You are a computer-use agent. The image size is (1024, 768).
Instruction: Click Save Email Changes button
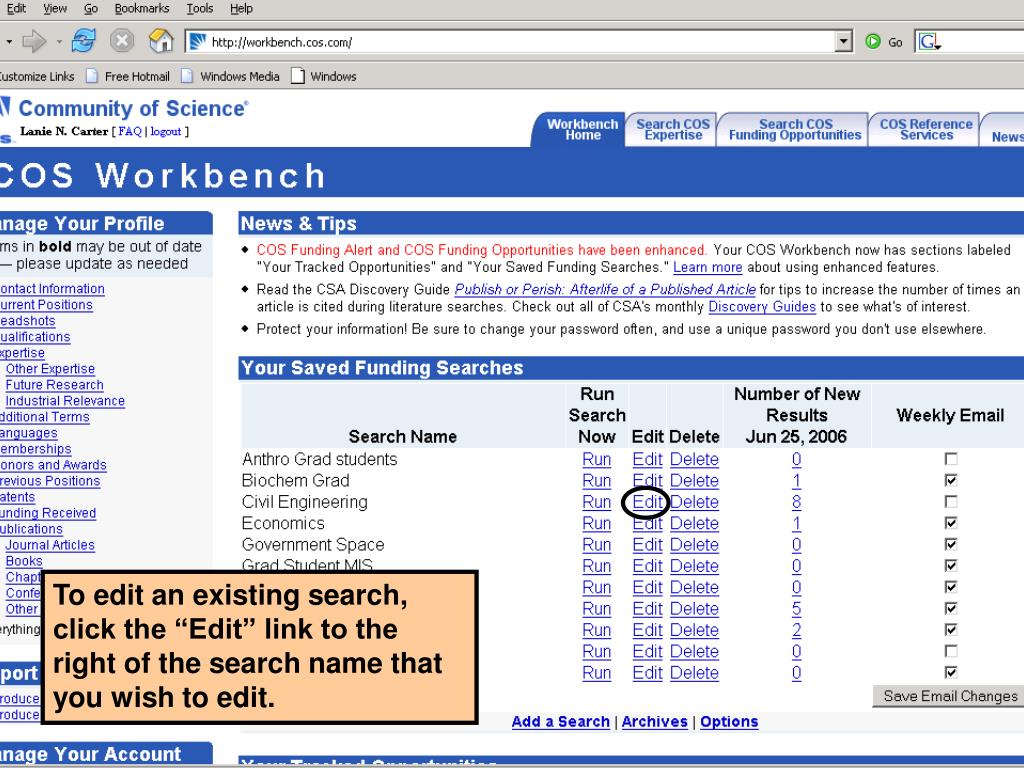tap(950, 696)
